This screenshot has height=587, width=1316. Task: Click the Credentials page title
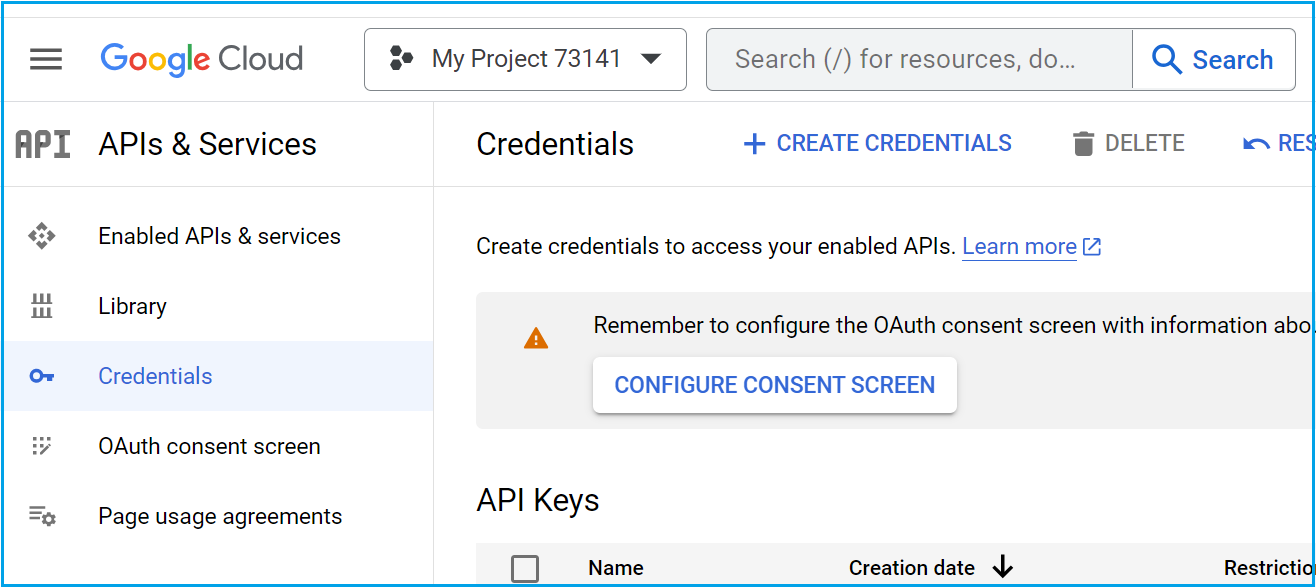click(555, 144)
